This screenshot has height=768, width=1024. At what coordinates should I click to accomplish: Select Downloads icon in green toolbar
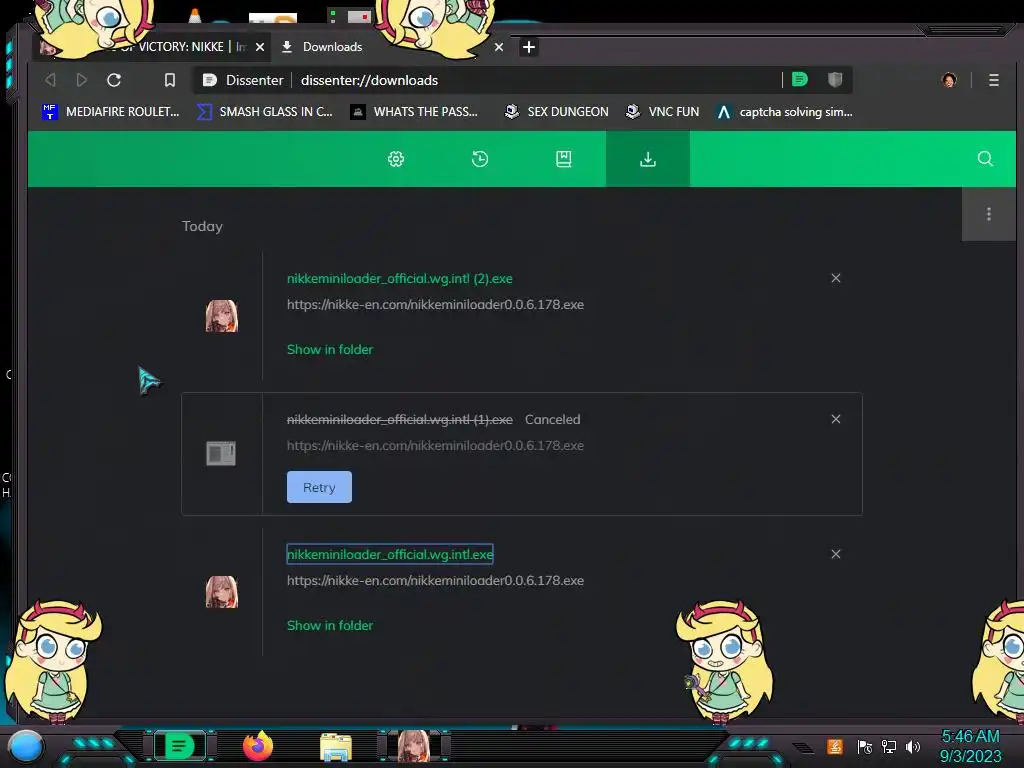(648, 159)
